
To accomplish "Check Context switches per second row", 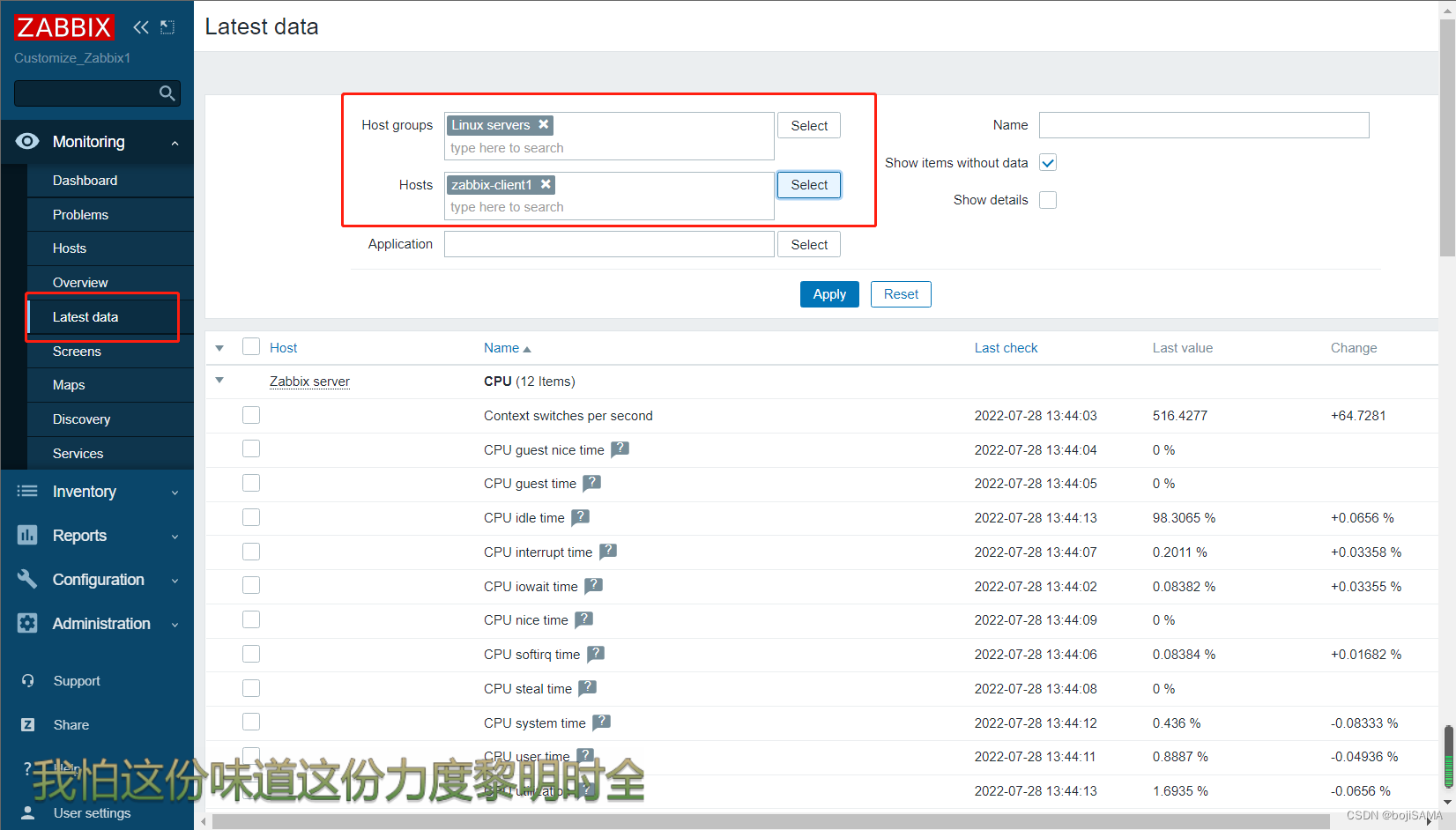I will [251, 415].
